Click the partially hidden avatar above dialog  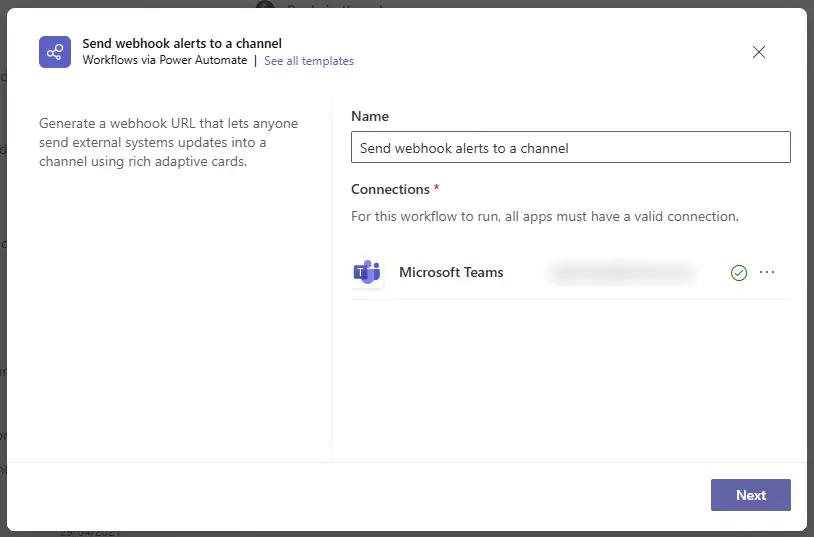[x=264, y=5]
